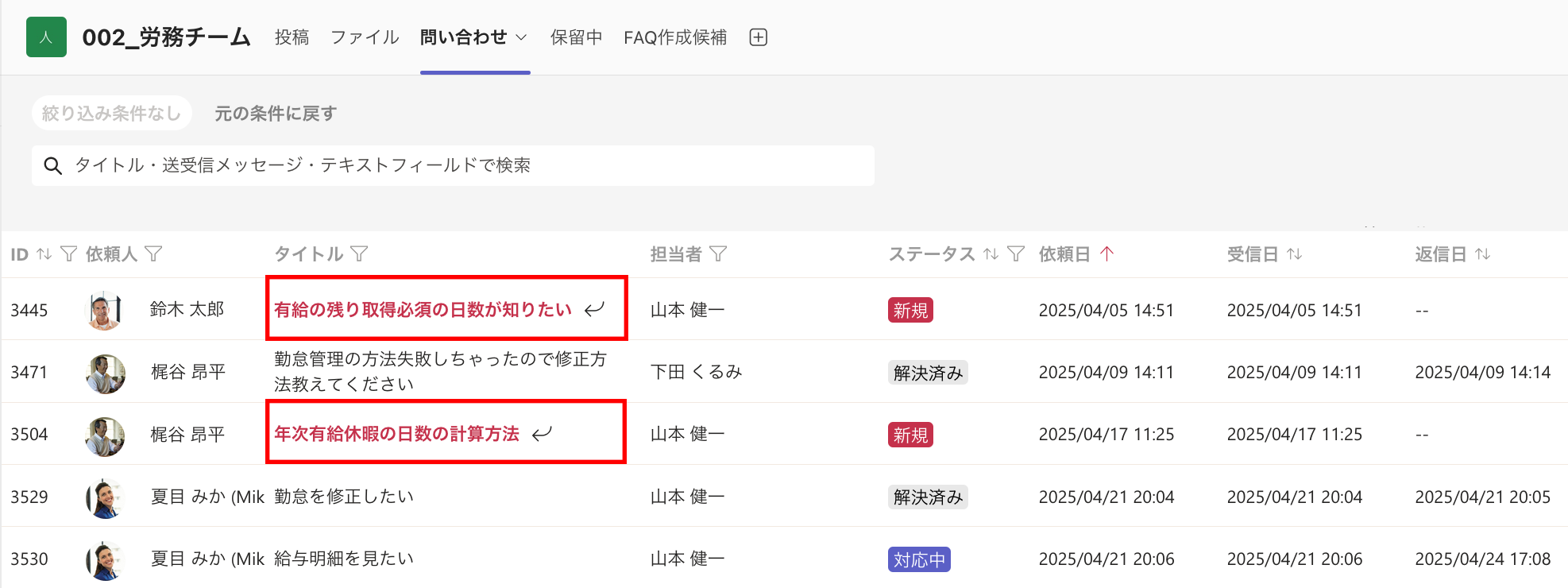This screenshot has height=588, width=1568.
Task: Open inquiry 勤怠を修正したい
Action: 344,497
